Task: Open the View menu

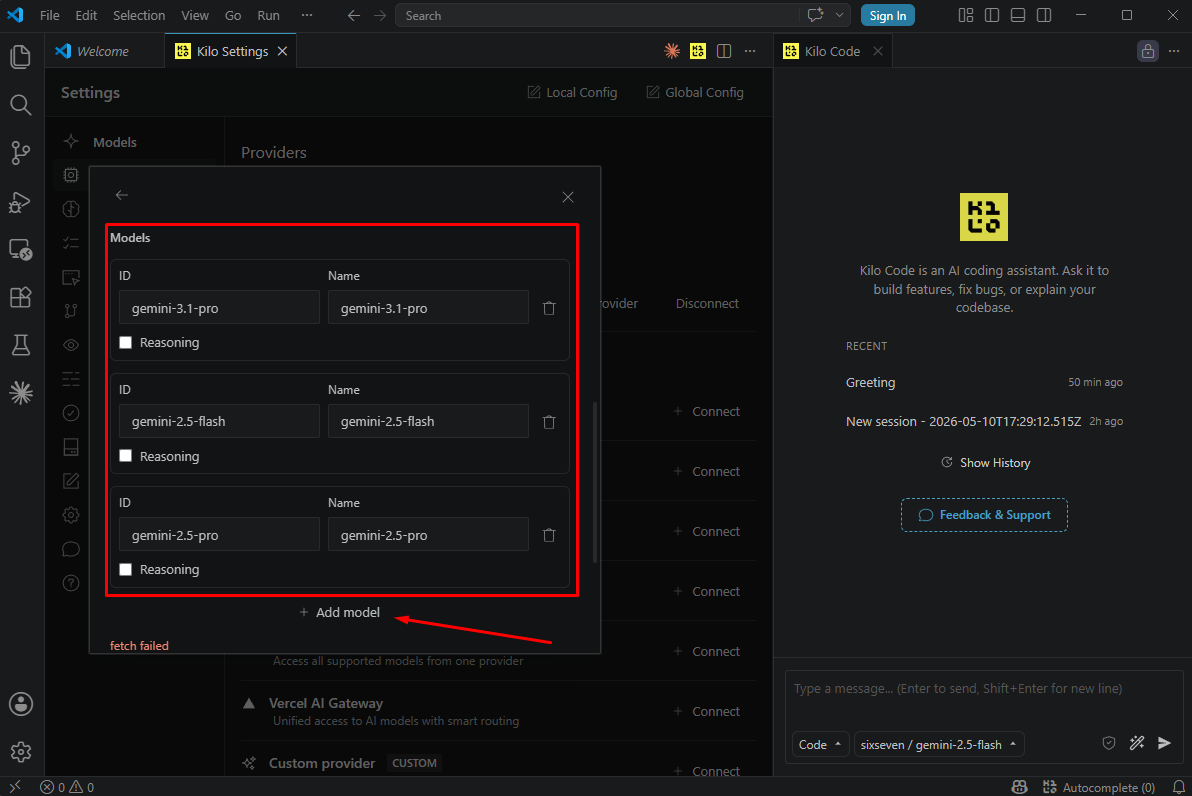Action: (195, 15)
